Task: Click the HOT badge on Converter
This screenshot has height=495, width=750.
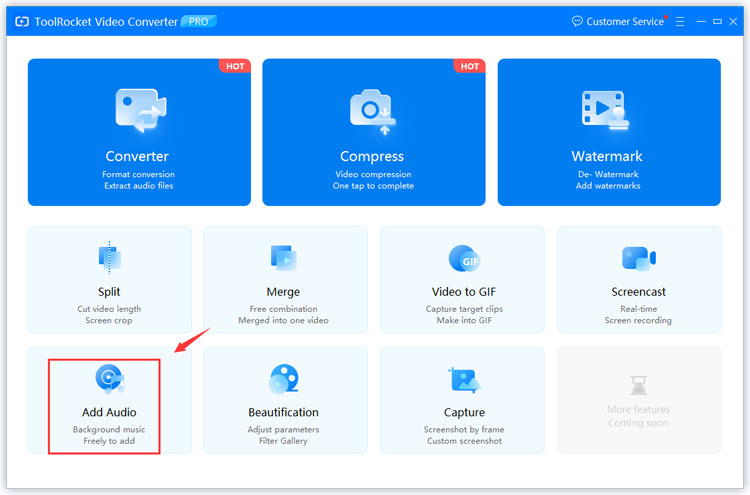Action: [x=235, y=66]
